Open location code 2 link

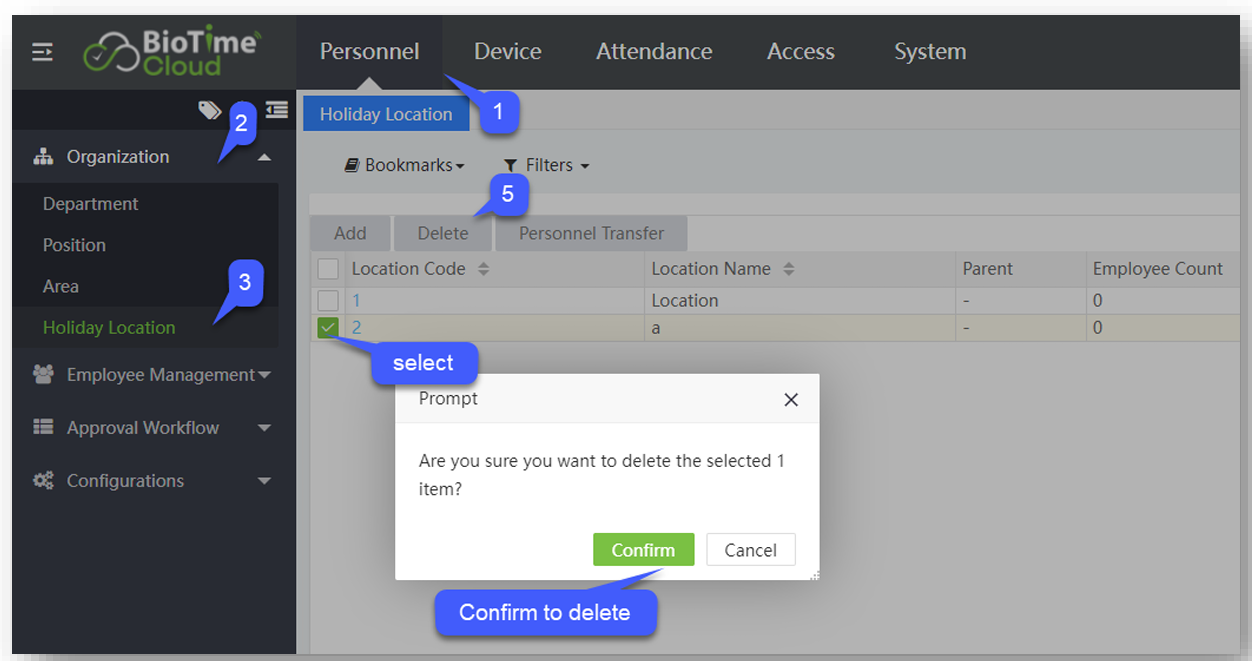[357, 327]
